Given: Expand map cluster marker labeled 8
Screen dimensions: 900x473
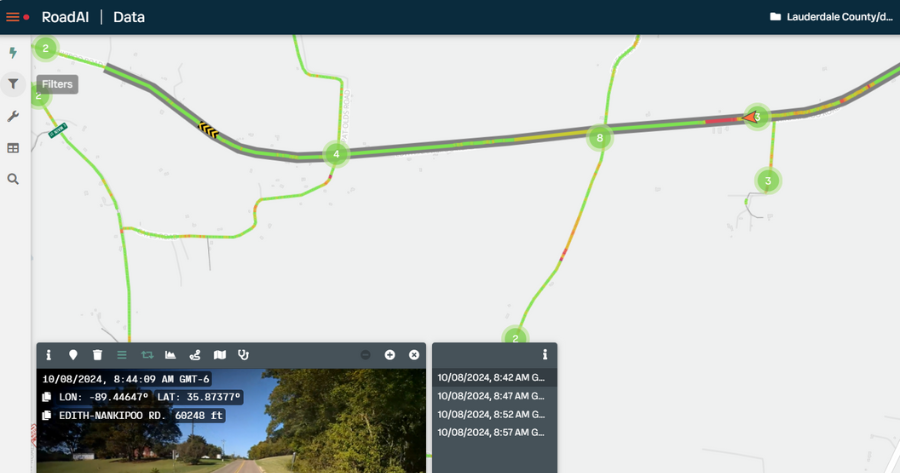Looking at the screenshot, I should (600, 138).
